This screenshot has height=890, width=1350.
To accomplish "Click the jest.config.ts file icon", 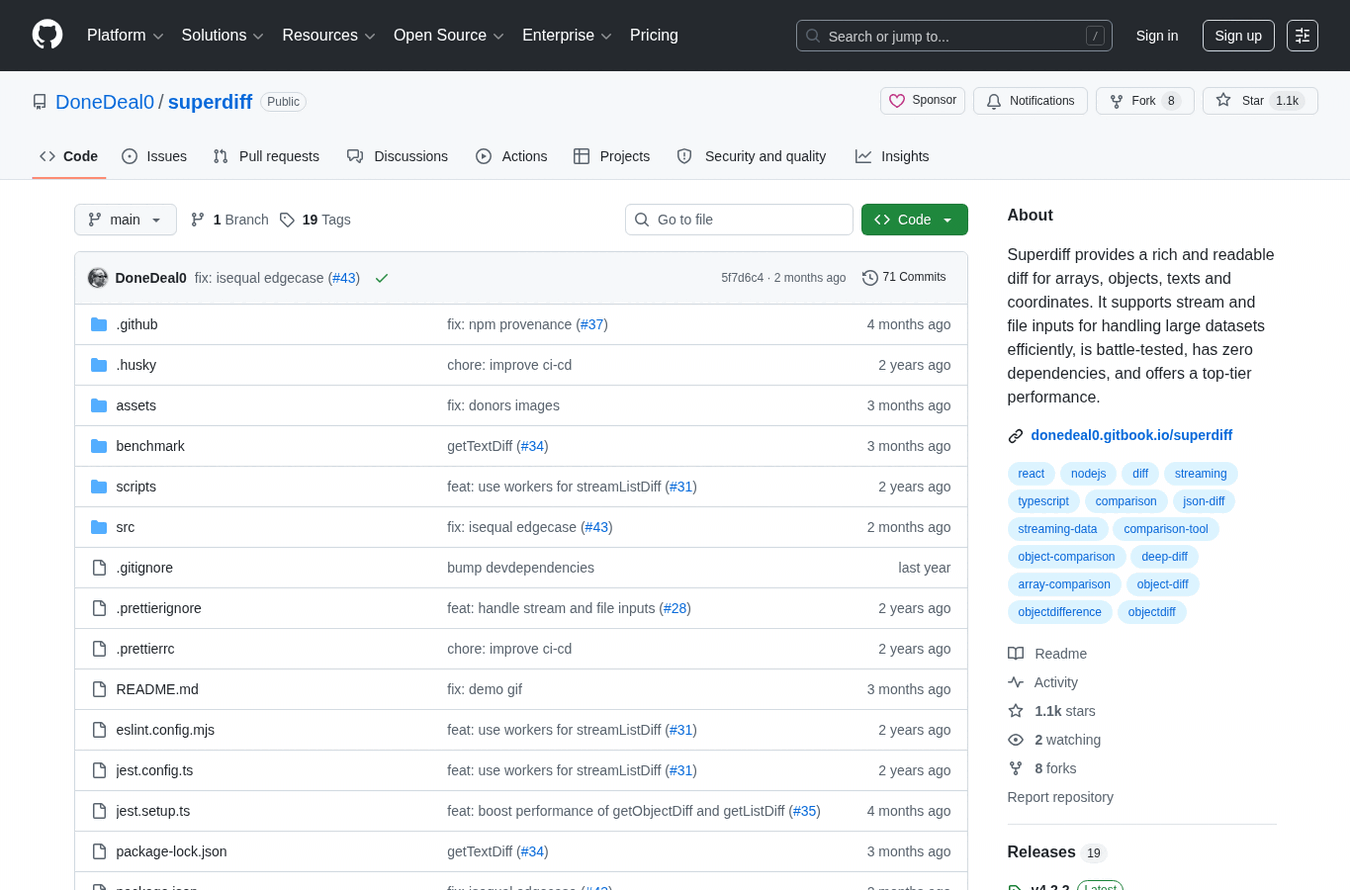I will click(99, 770).
